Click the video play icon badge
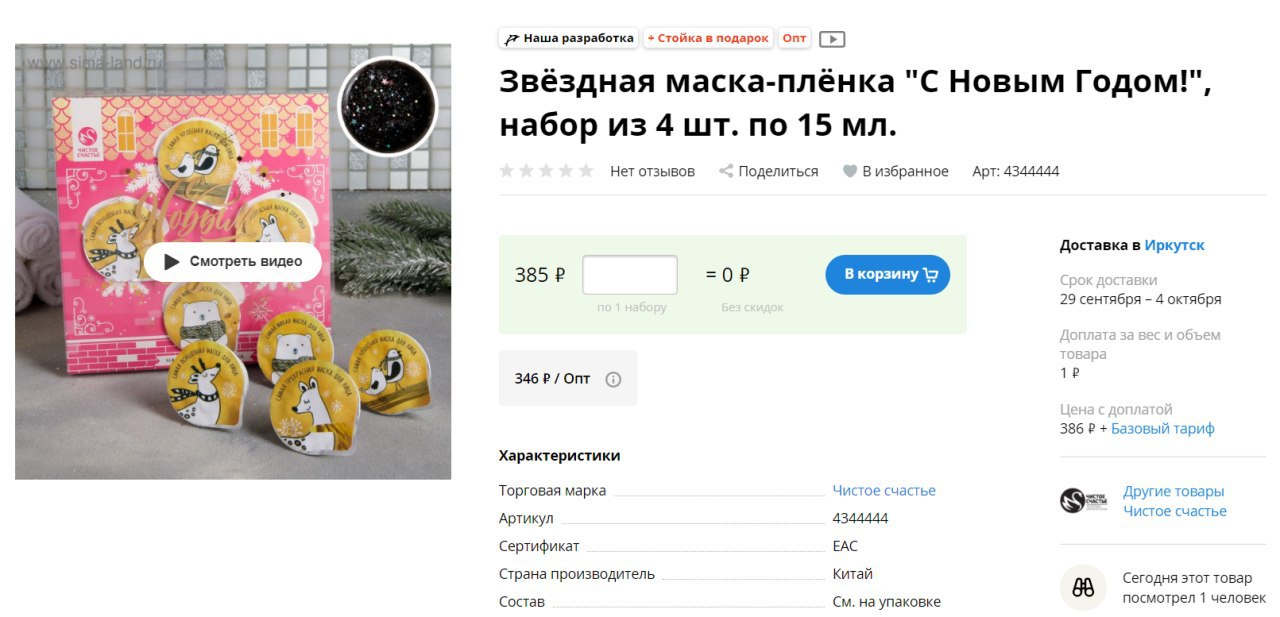Viewport: 1280px width, 617px height. coord(832,39)
